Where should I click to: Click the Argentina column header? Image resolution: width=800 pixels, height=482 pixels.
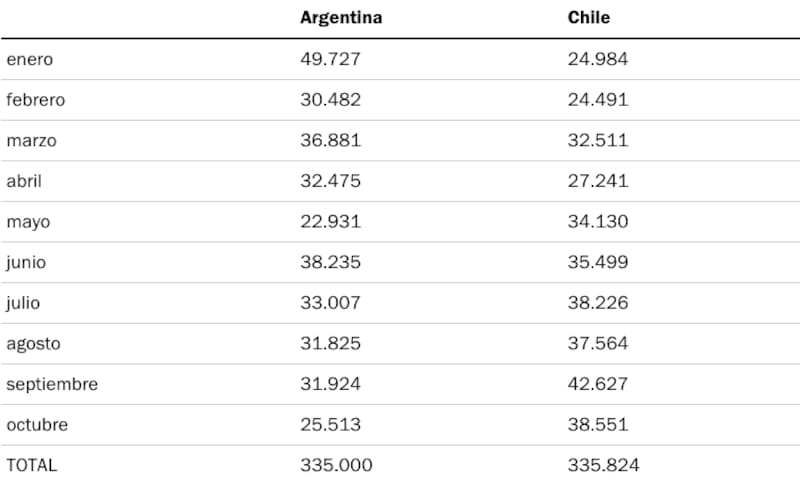[341, 18]
